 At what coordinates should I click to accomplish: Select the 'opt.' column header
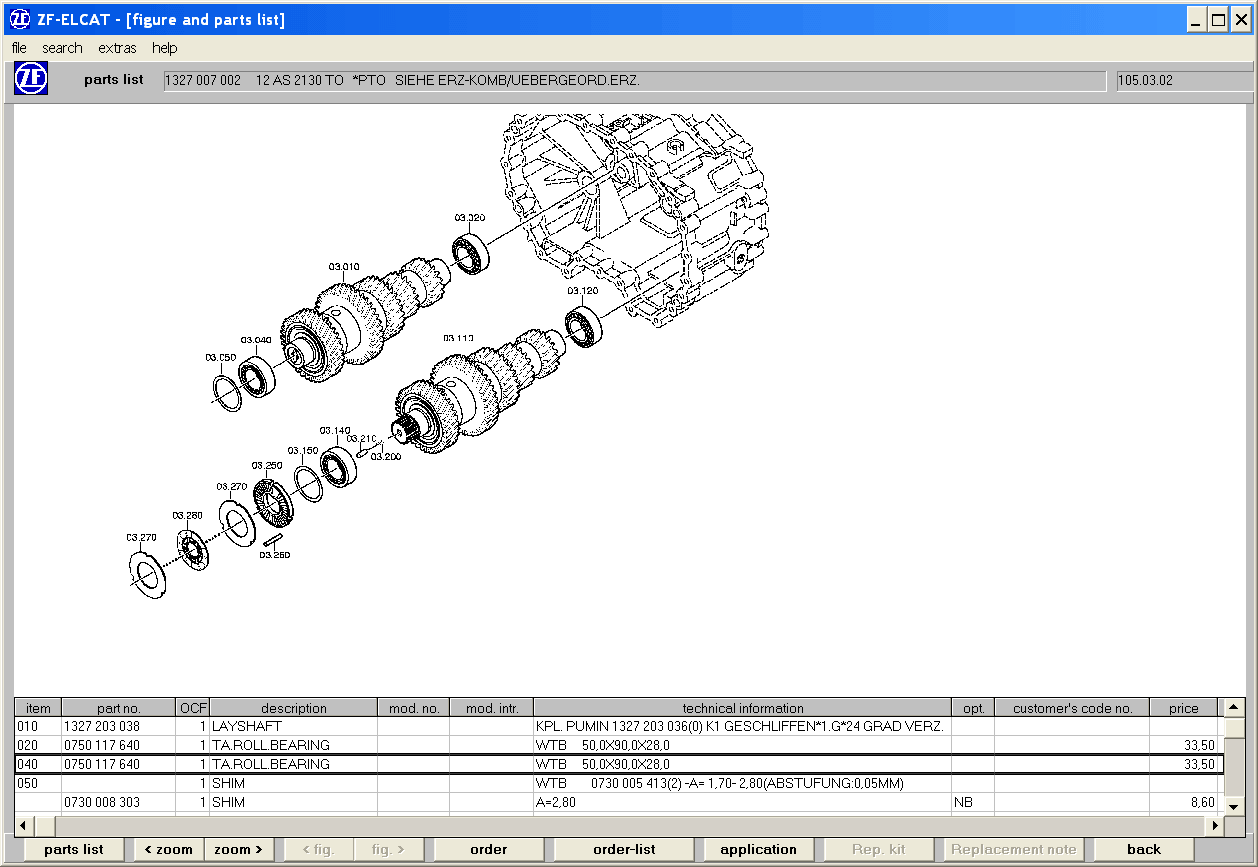(x=973, y=708)
